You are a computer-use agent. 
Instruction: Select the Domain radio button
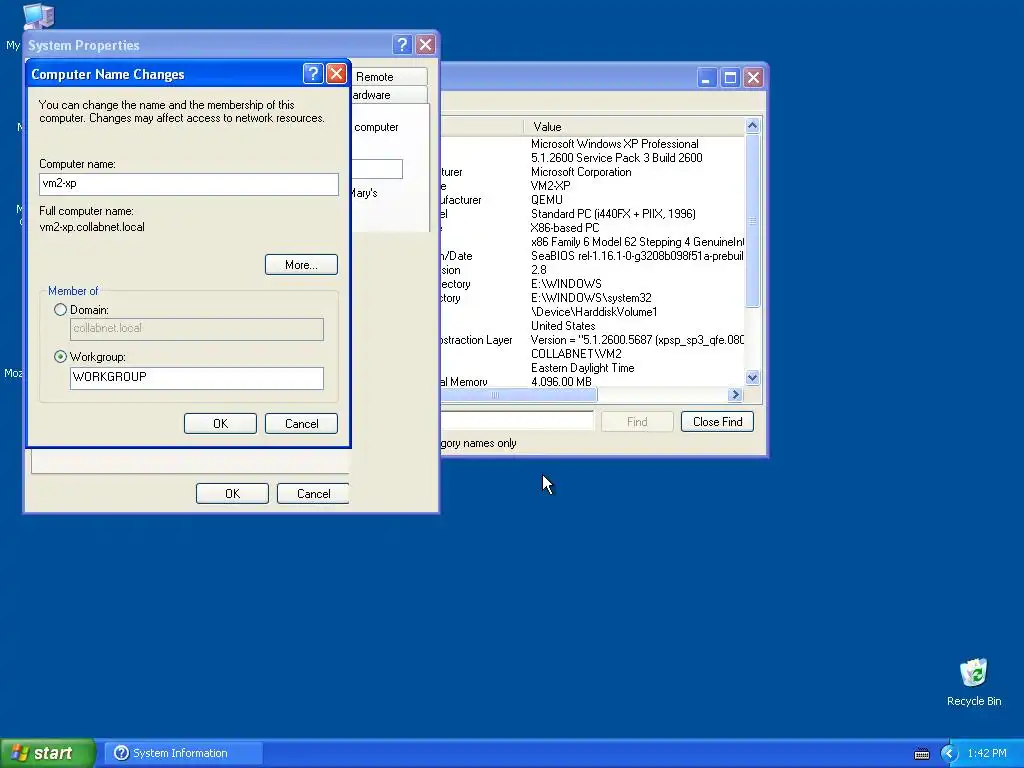tap(61, 310)
